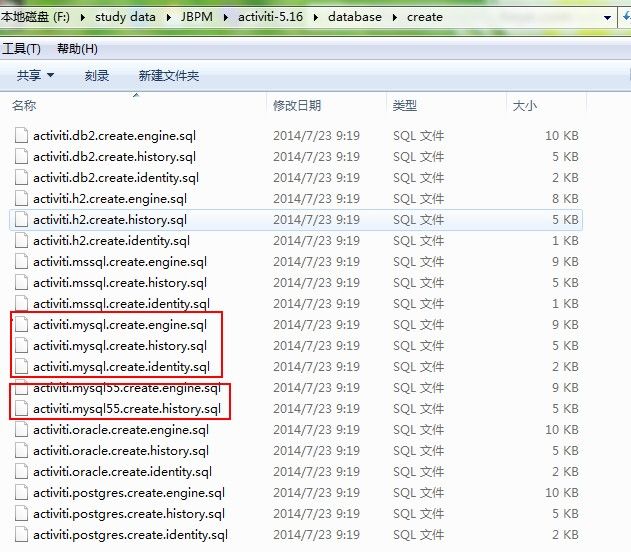Image resolution: width=631 pixels, height=552 pixels.
Task: Click file icon of activiti.h2.create.engine.sql
Action: 21,198
